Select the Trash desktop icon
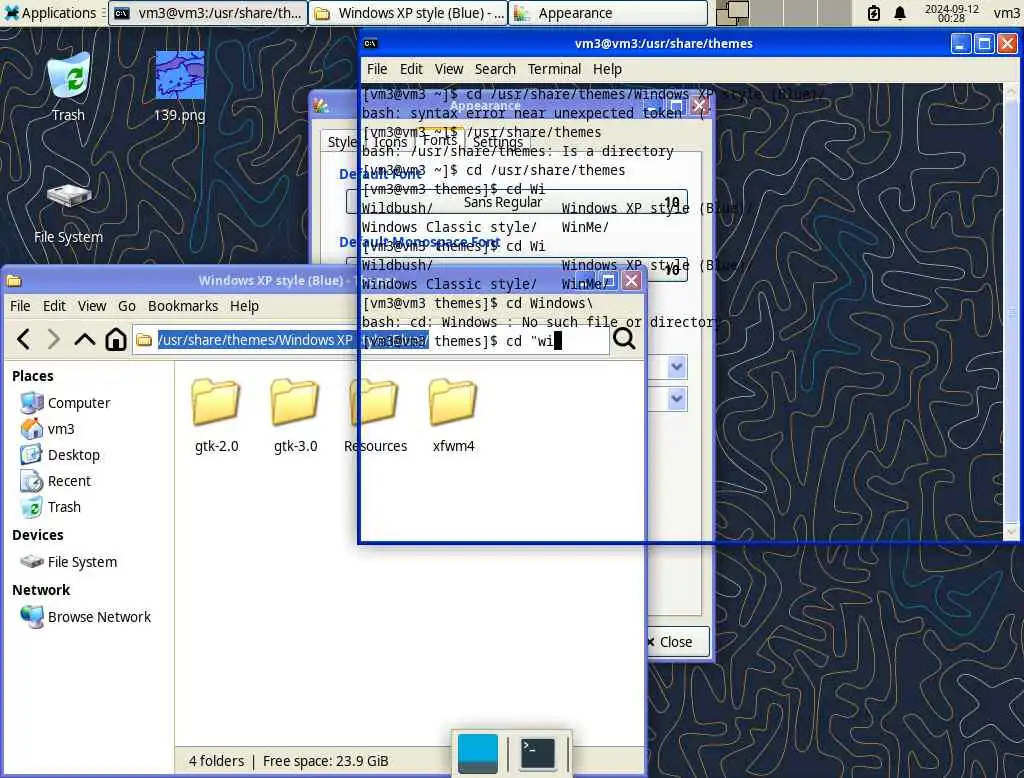The image size is (1024, 778). 69,86
